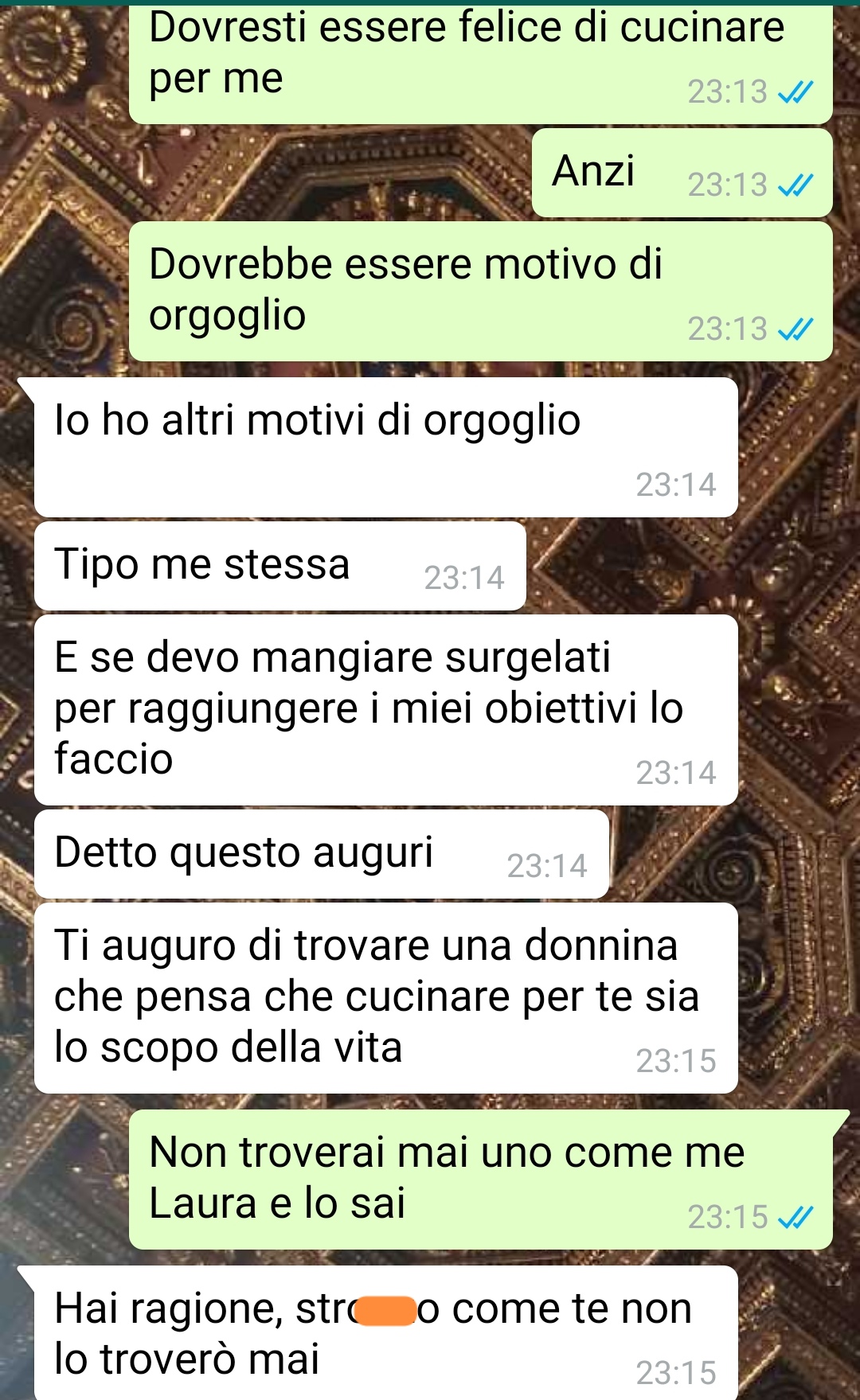The height and width of the screenshot is (1400, 860).
Task: Tap read ticks on 'Dovrebbe essere motivo' message
Action: pyautogui.click(x=795, y=329)
